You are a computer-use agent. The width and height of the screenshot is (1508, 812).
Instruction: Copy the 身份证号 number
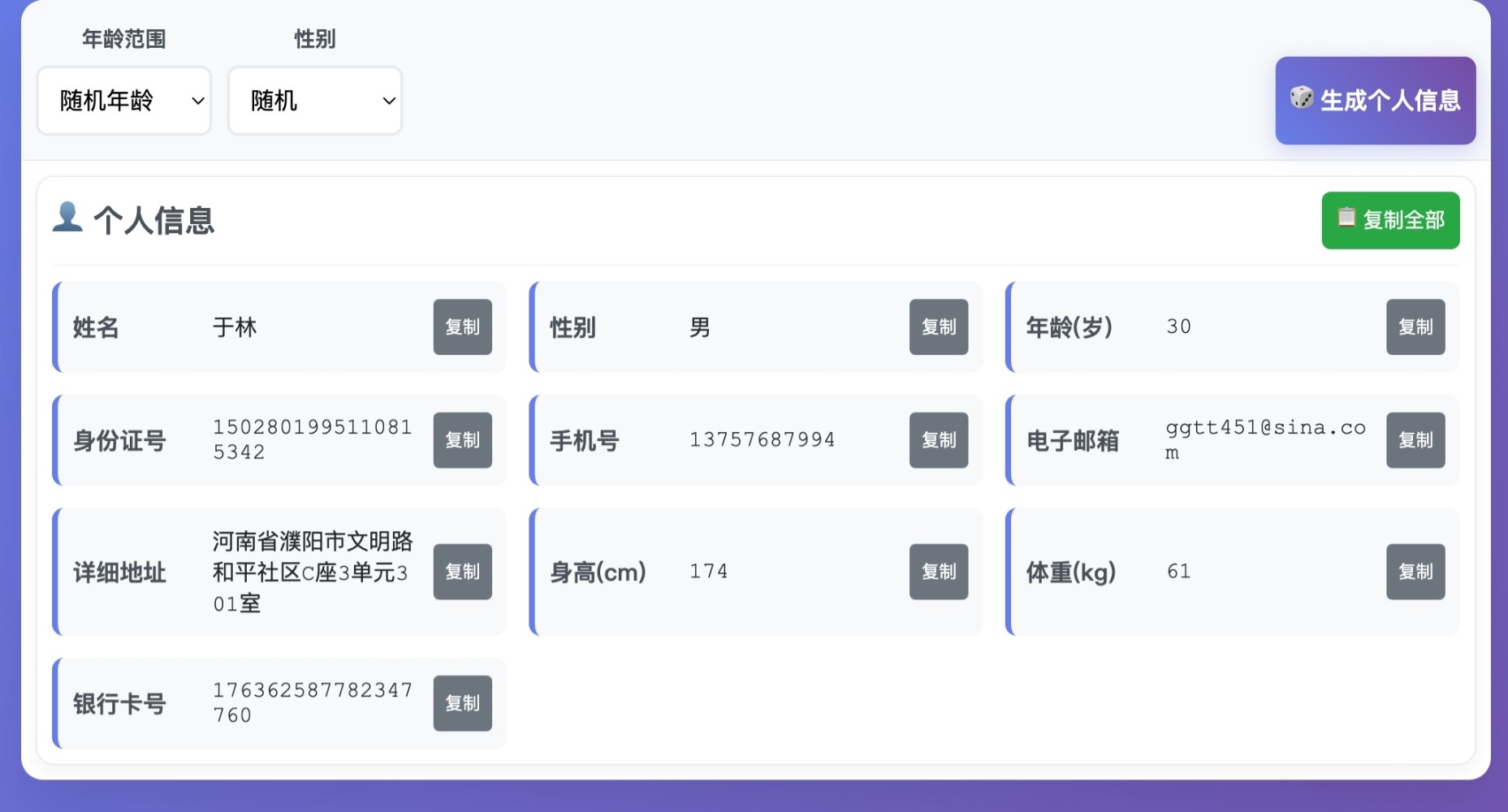point(462,440)
